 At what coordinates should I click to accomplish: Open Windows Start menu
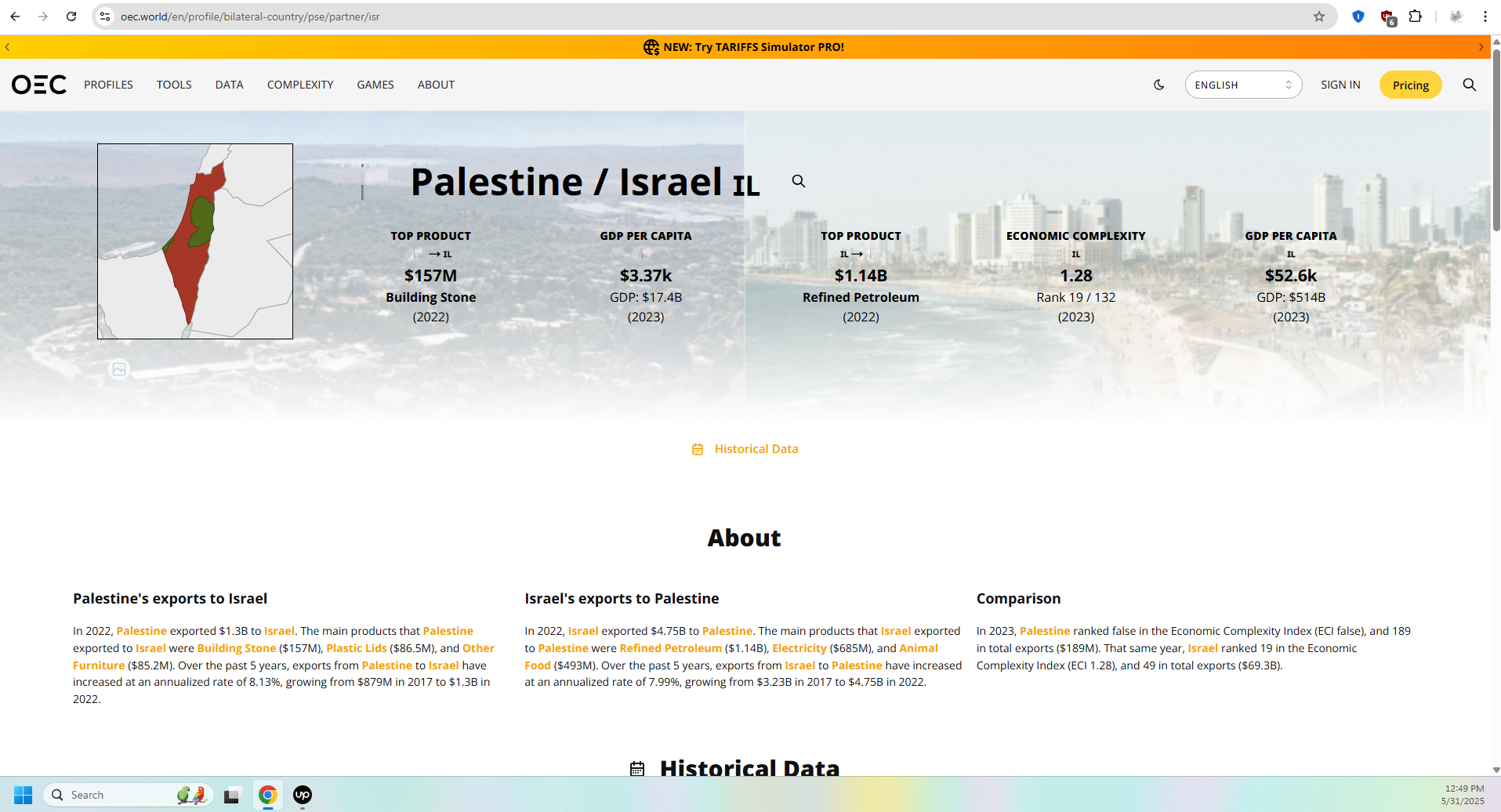(x=24, y=795)
